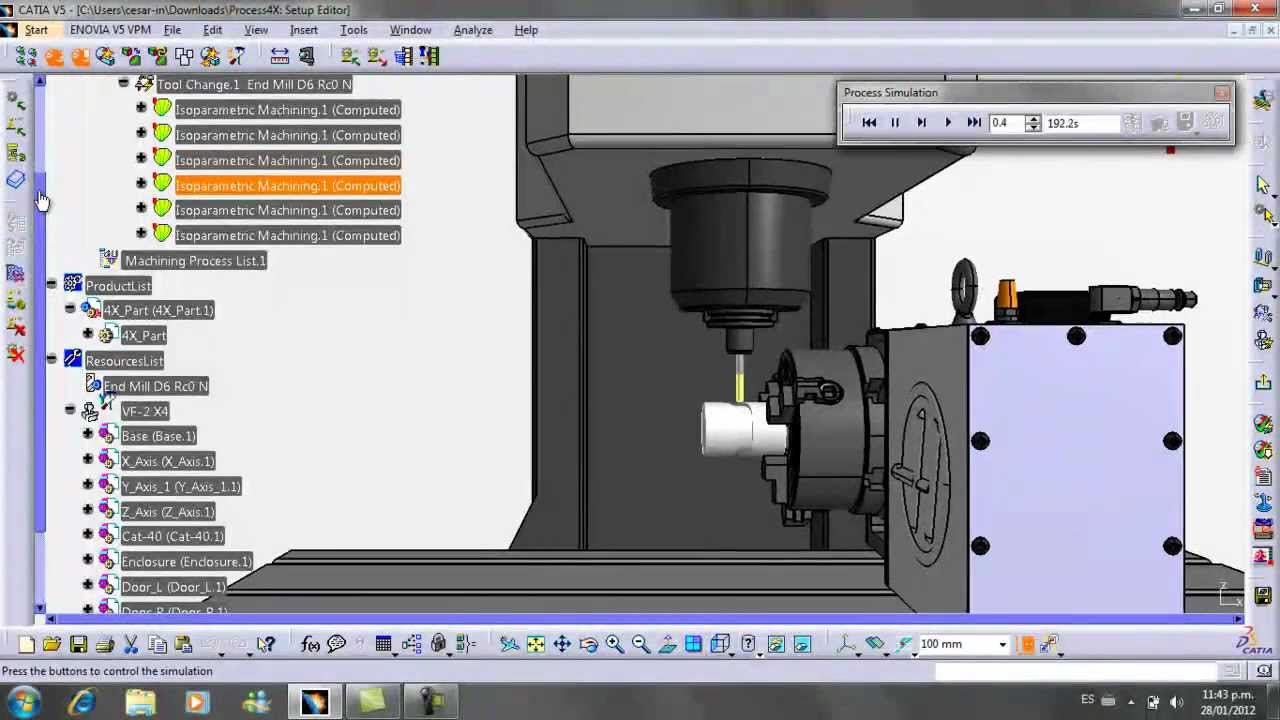Step forward one step in simulation
This screenshot has height=720, width=1280.
coord(921,123)
